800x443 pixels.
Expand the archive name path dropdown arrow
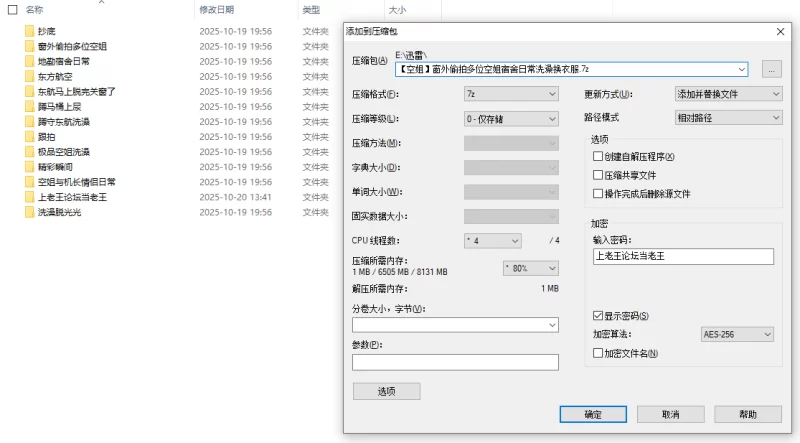741,69
